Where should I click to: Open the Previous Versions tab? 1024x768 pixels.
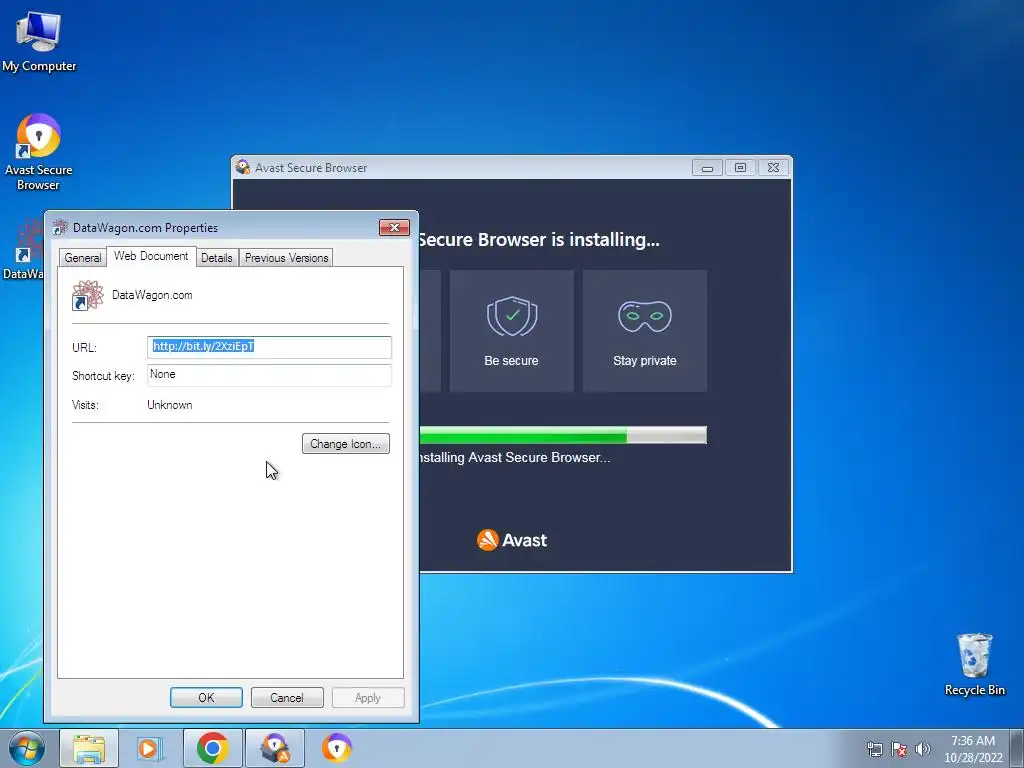[286, 258]
